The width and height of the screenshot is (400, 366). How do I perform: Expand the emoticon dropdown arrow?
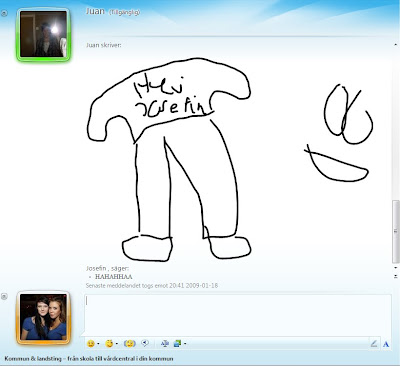[98, 344]
